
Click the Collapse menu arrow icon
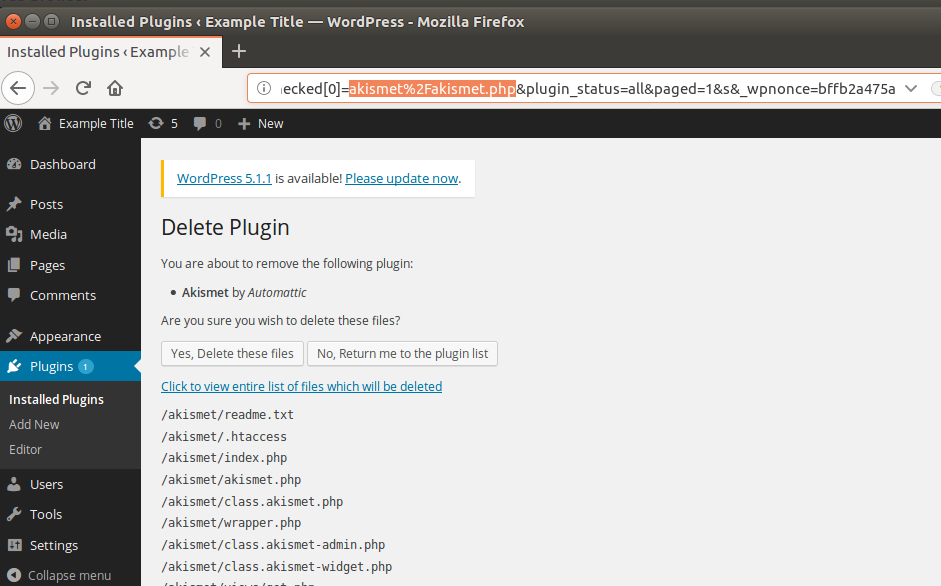point(14,575)
